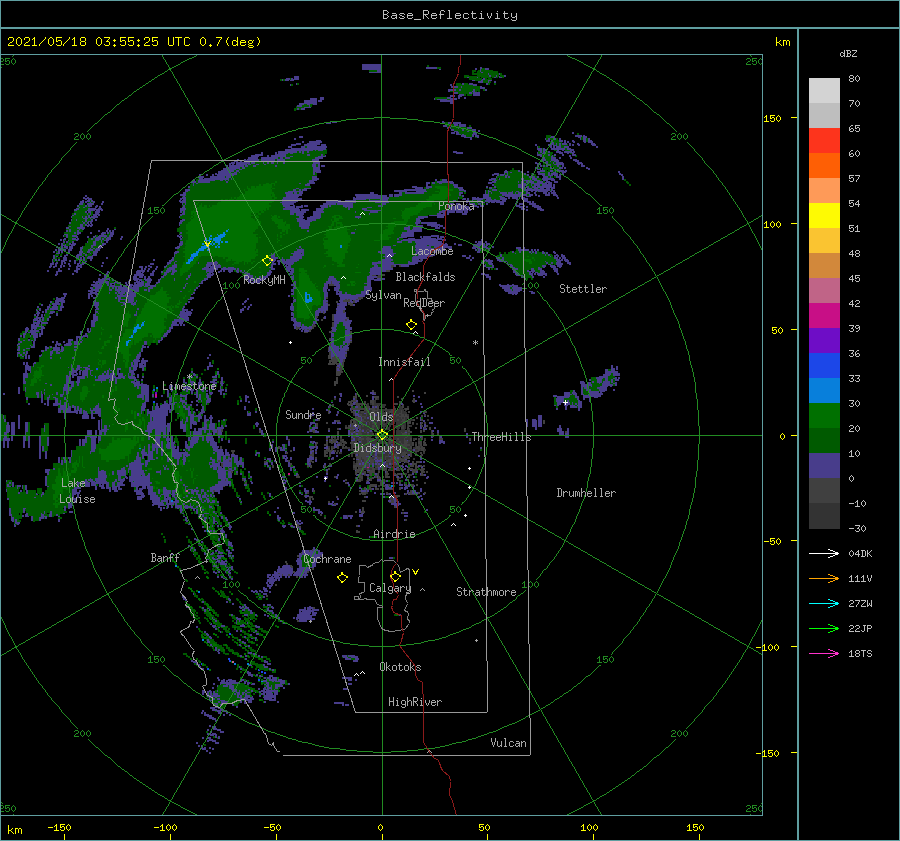
Task: Pick the orange 57-60 dBZ legend swatch
Action: click(824, 166)
